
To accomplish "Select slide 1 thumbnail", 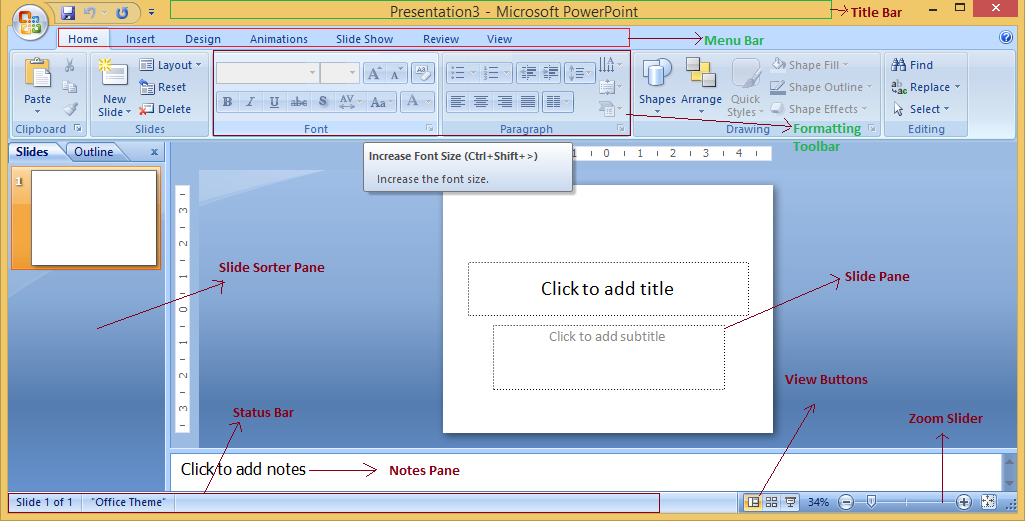I will pyautogui.click(x=94, y=218).
